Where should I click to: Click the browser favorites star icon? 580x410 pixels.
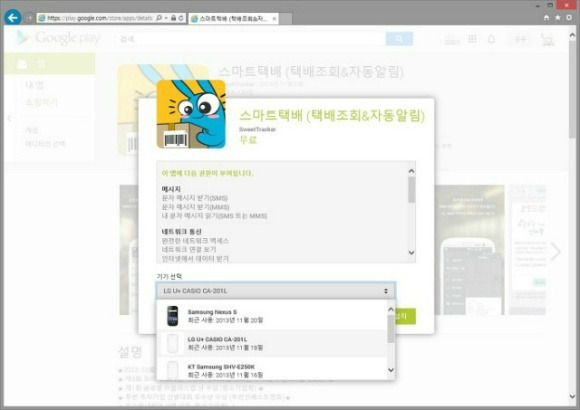pyautogui.click(x=557, y=17)
